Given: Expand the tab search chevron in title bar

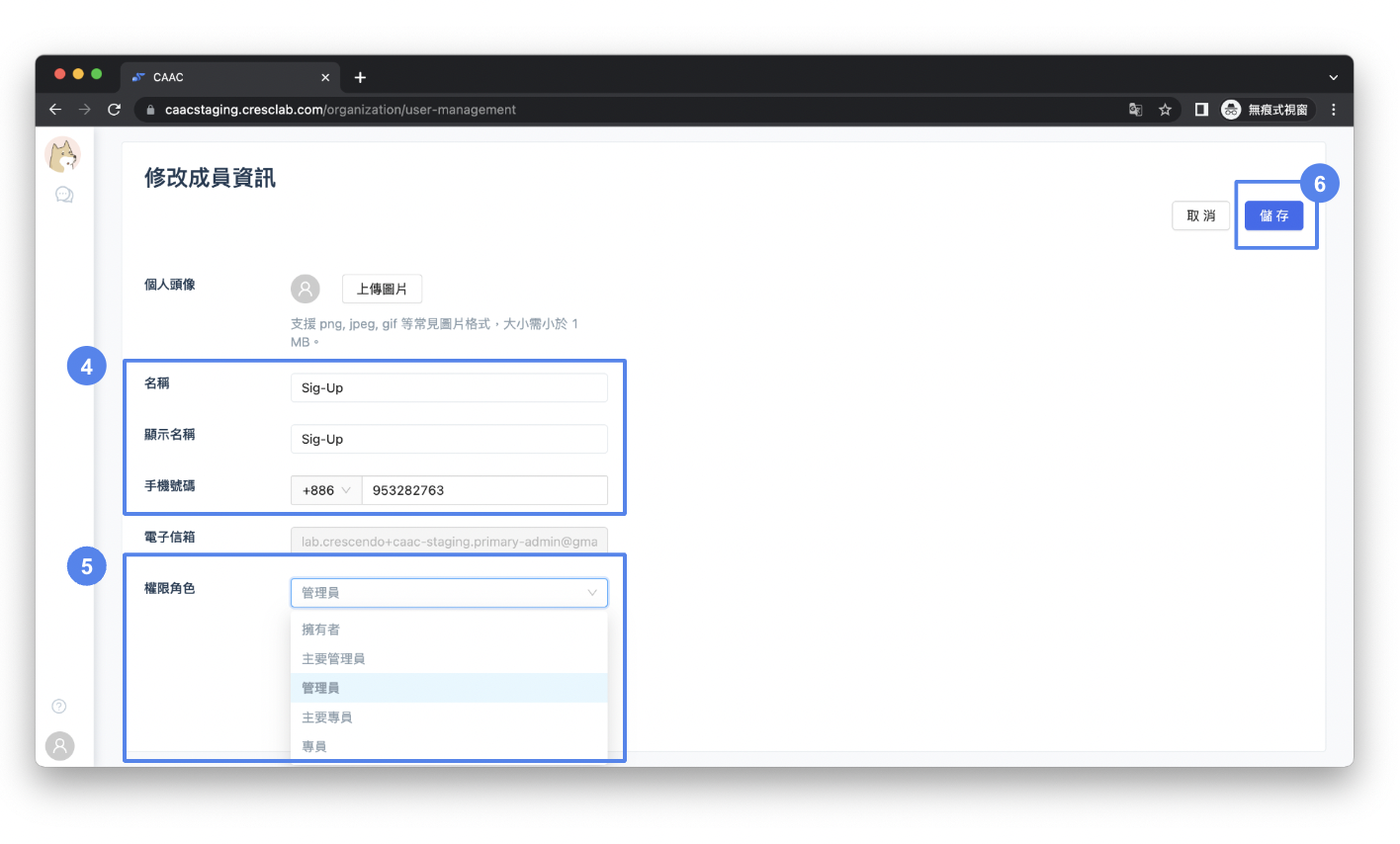Looking at the screenshot, I should tap(1333, 77).
